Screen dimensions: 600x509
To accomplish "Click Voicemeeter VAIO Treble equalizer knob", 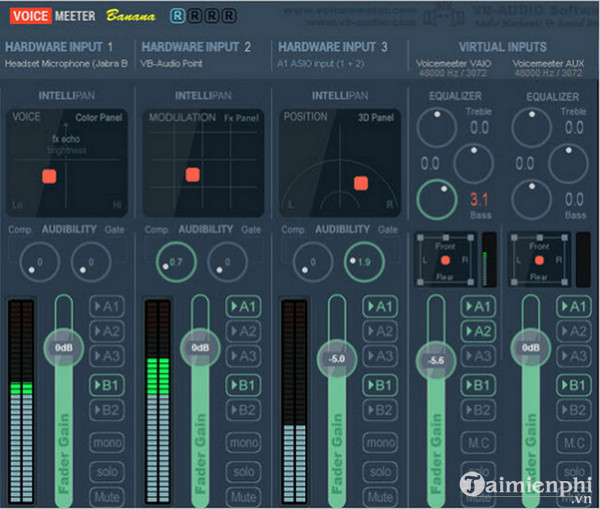I will [x=437, y=127].
